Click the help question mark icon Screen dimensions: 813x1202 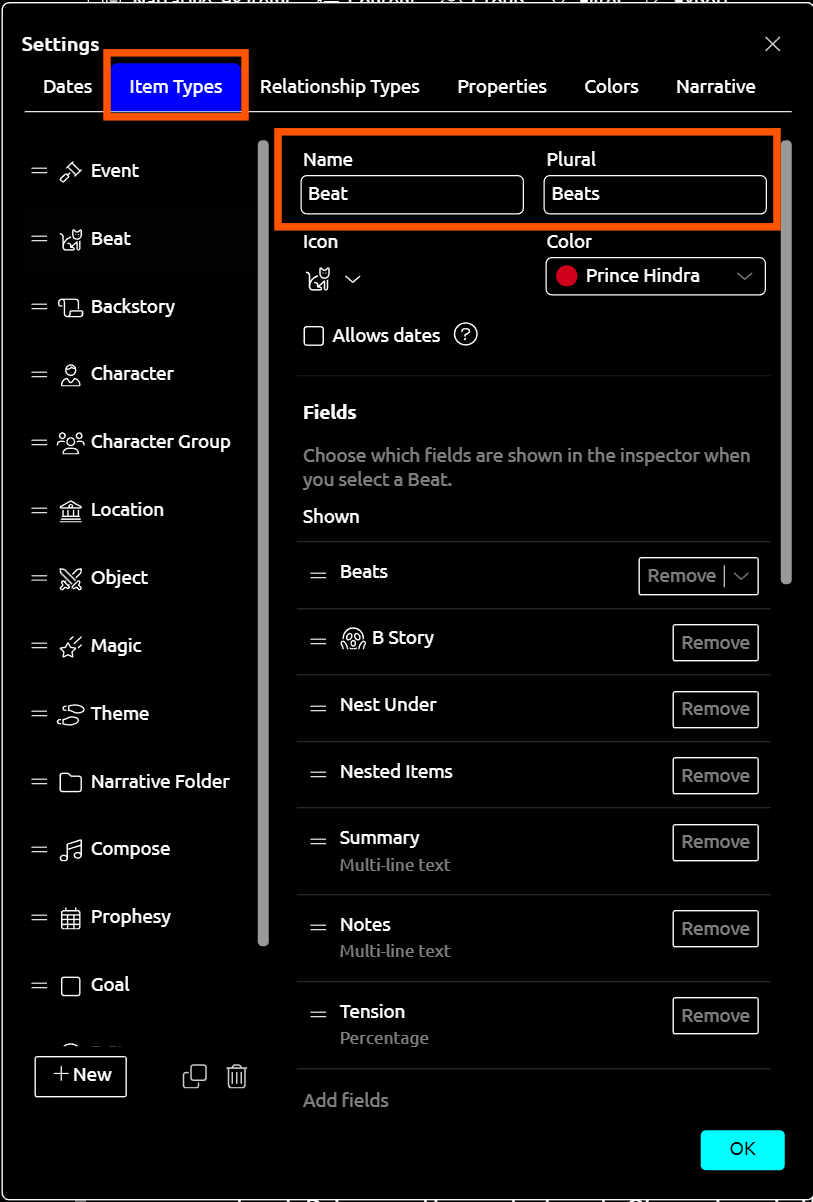pyautogui.click(x=465, y=335)
